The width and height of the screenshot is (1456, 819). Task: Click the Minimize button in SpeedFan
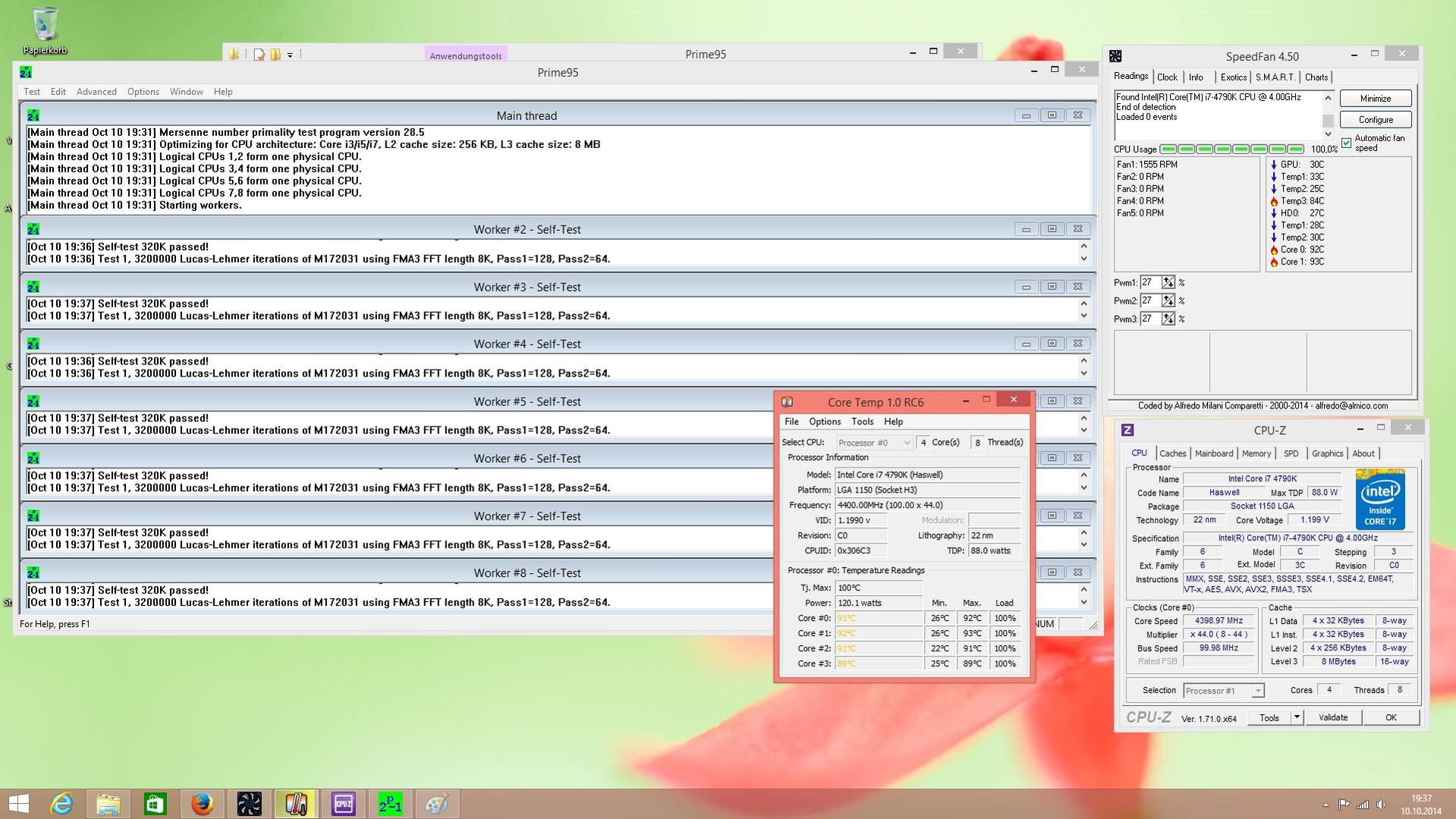click(x=1376, y=99)
